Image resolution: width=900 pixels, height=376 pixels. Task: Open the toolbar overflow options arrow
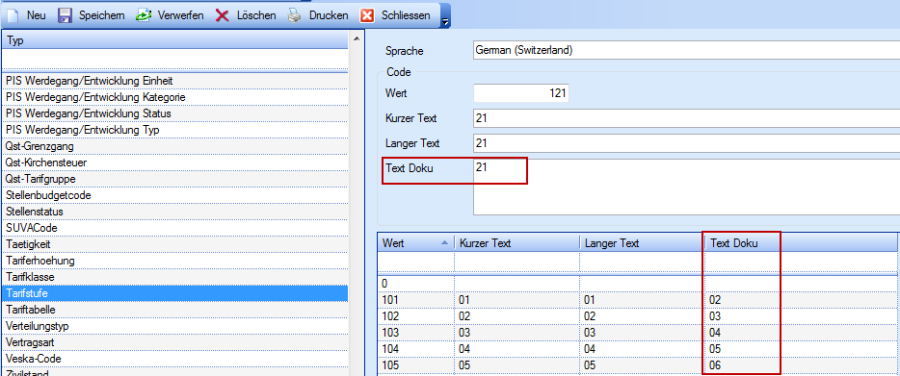(x=445, y=22)
